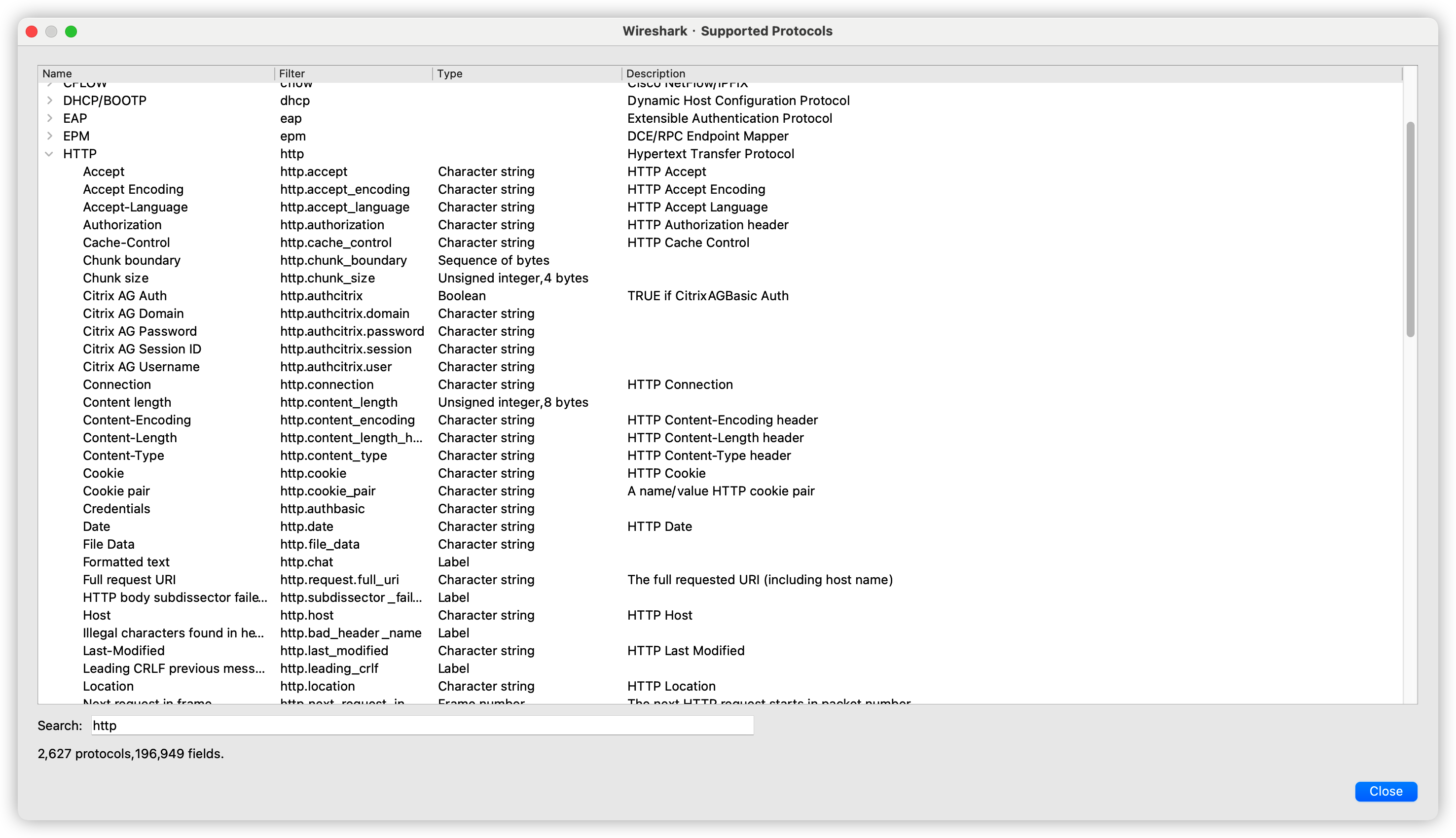Click the http.authcitrix.password filter text
Image resolution: width=1456 pixels, height=838 pixels.
[352, 332]
